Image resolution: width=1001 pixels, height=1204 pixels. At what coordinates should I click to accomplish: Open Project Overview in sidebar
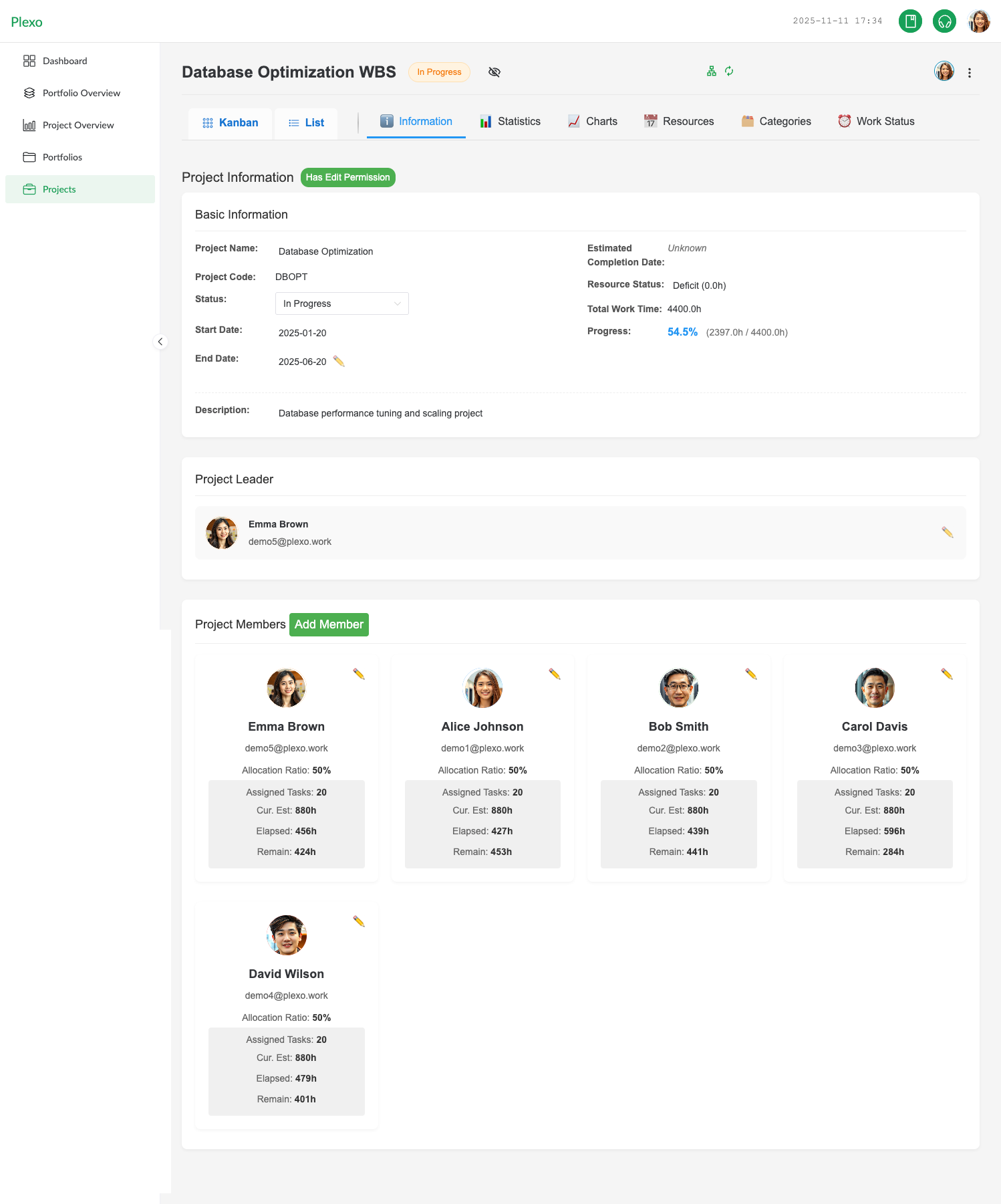[x=80, y=125]
